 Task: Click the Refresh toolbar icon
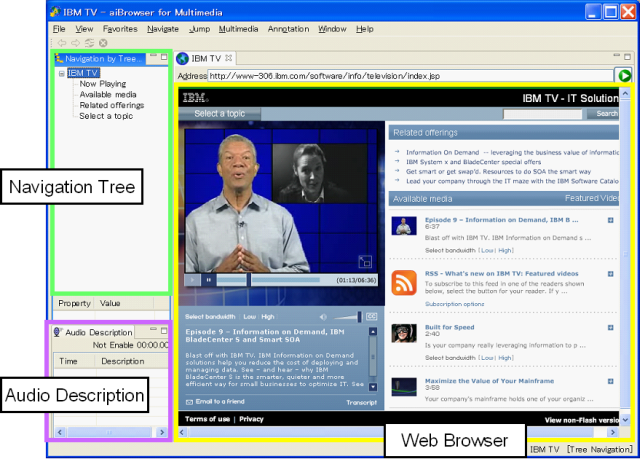coord(89,43)
